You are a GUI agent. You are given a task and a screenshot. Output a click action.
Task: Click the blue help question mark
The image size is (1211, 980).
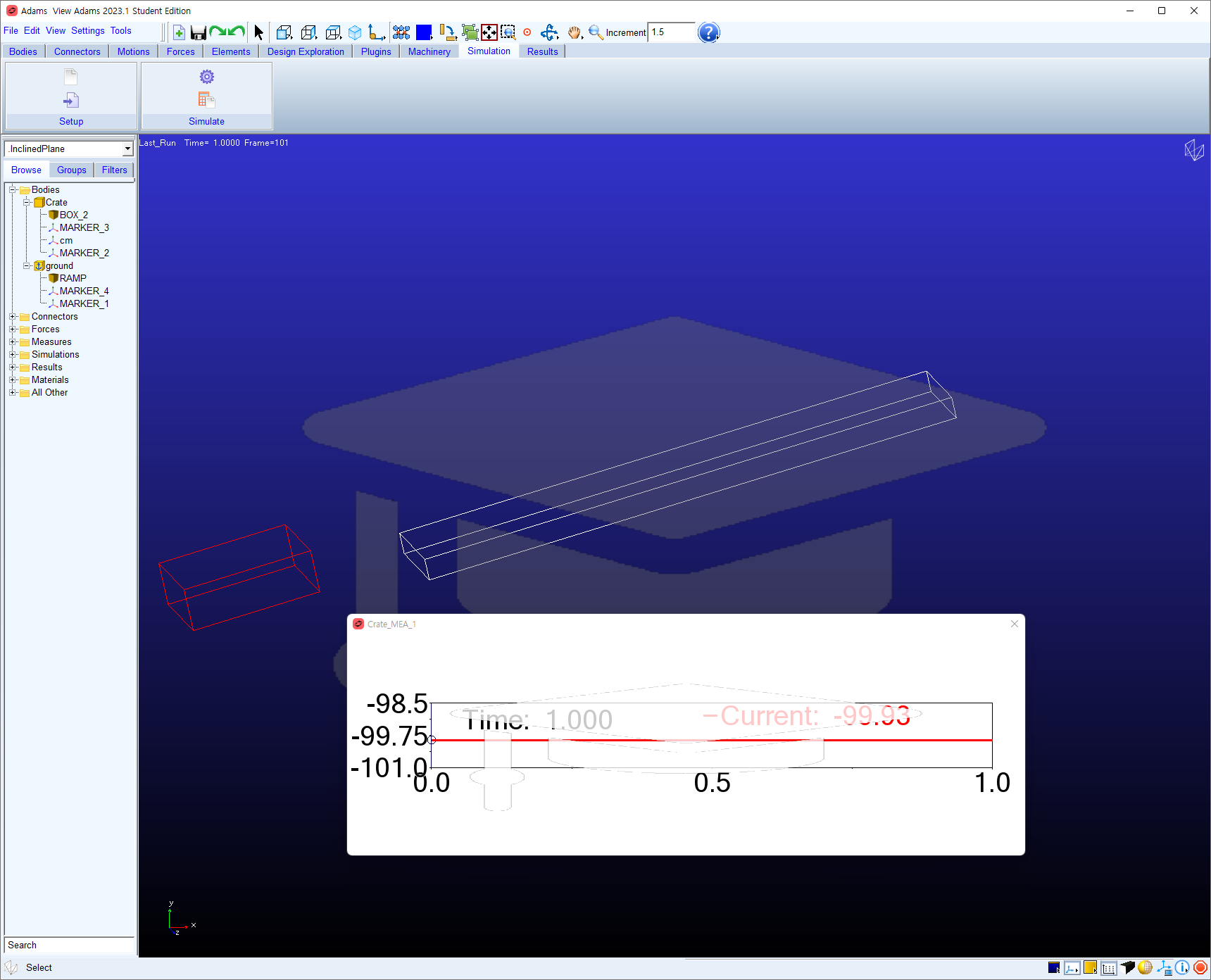tap(708, 32)
